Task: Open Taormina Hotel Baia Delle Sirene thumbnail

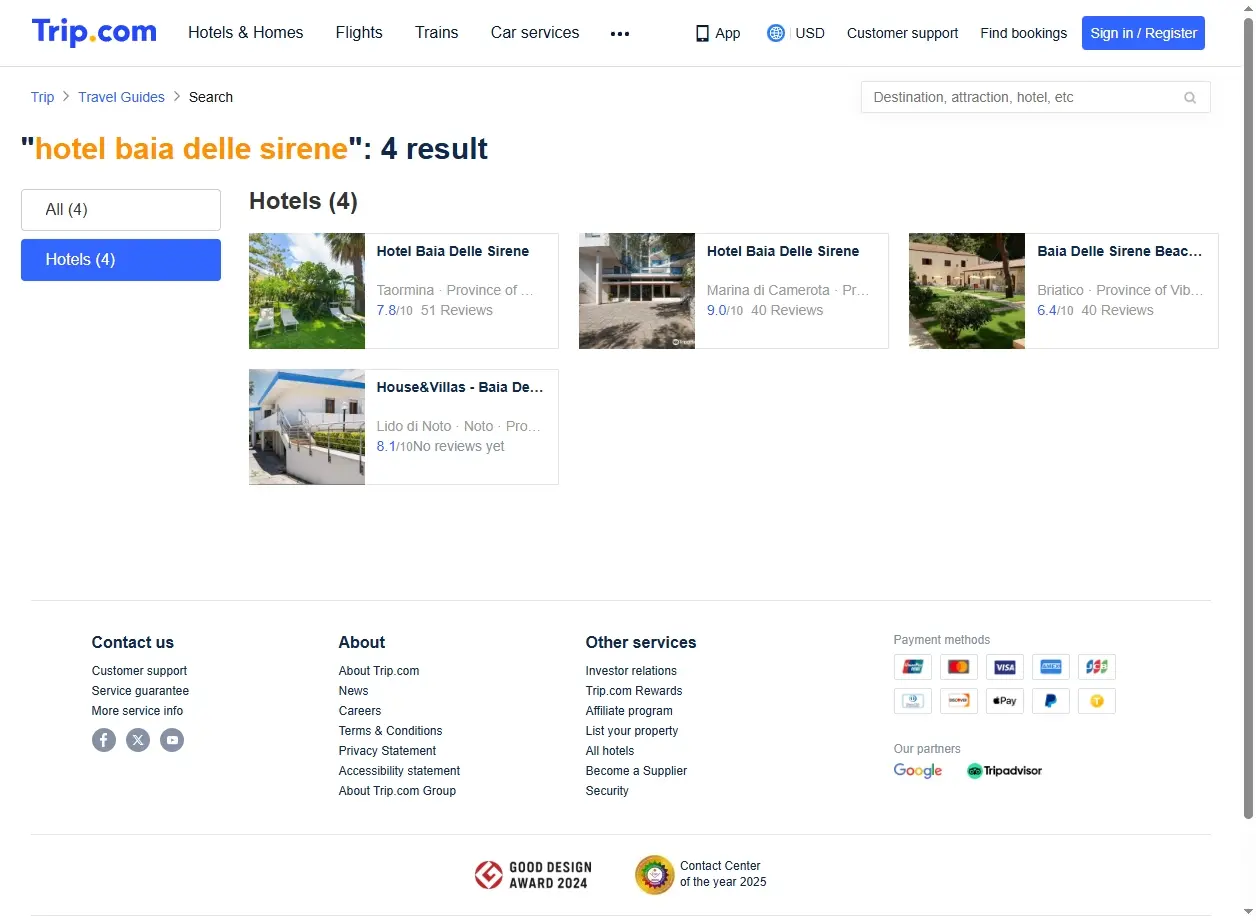Action: (307, 291)
